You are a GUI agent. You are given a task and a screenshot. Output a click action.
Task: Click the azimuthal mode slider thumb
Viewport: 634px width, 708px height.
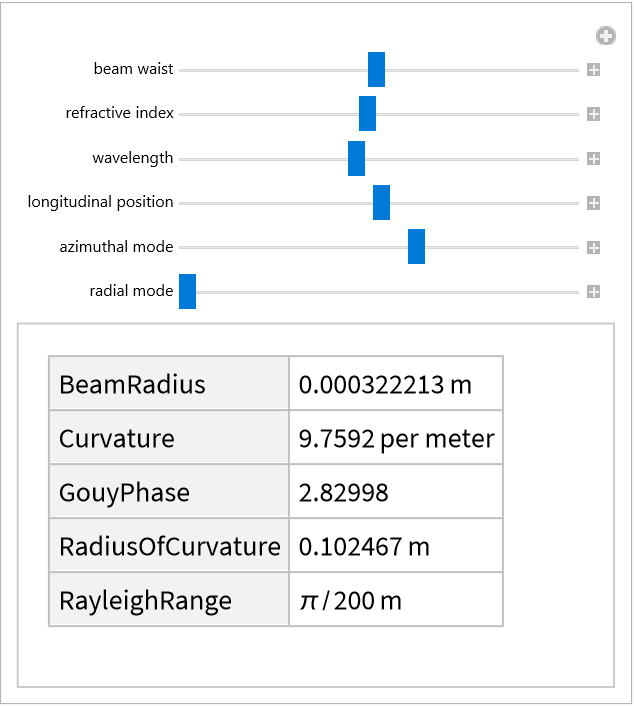(x=416, y=247)
